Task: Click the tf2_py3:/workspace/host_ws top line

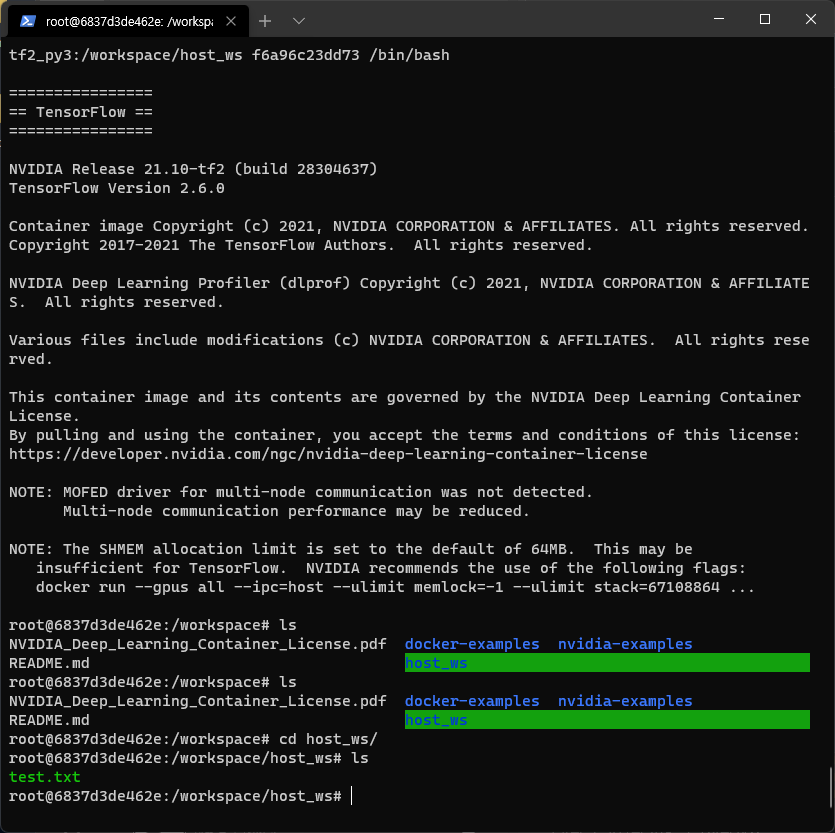Action: pos(229,55)
